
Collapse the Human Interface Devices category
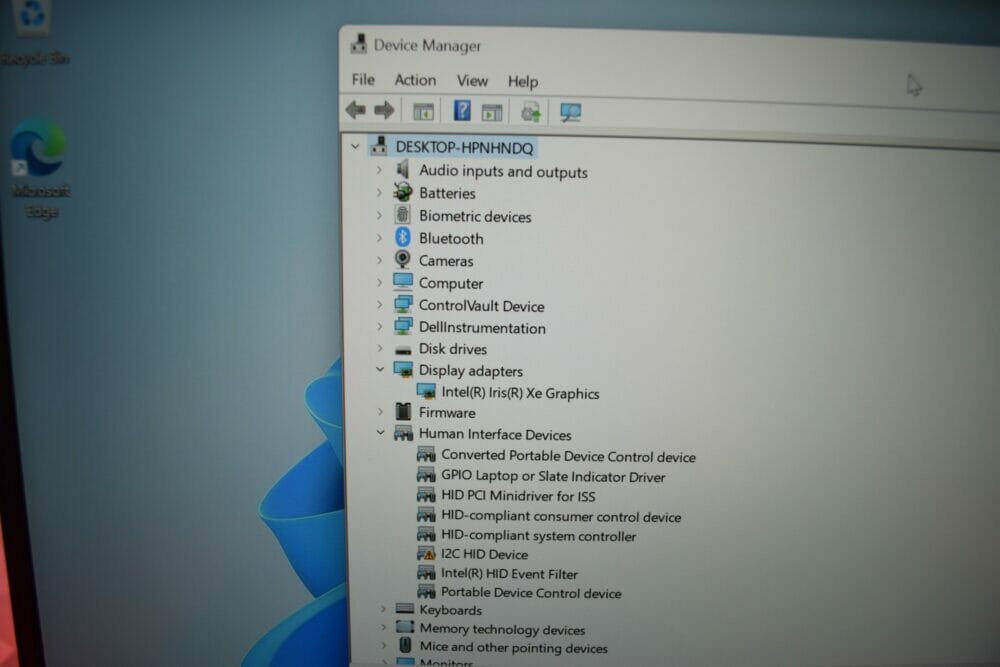pos(380,432)
